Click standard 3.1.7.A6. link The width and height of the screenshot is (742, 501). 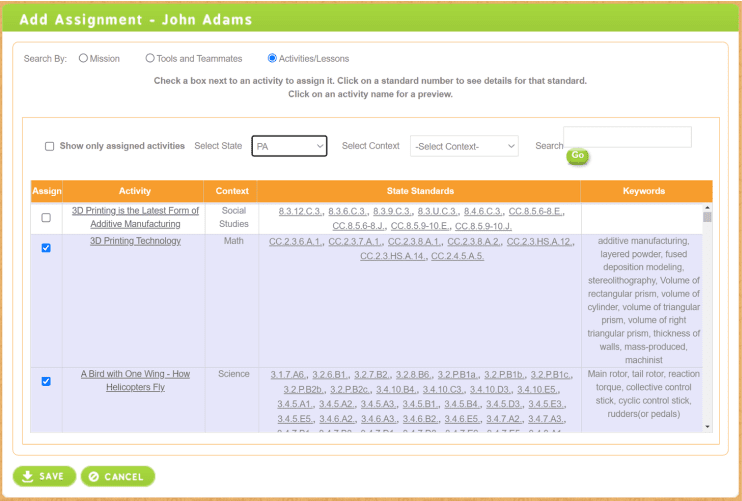pos(288,374)
